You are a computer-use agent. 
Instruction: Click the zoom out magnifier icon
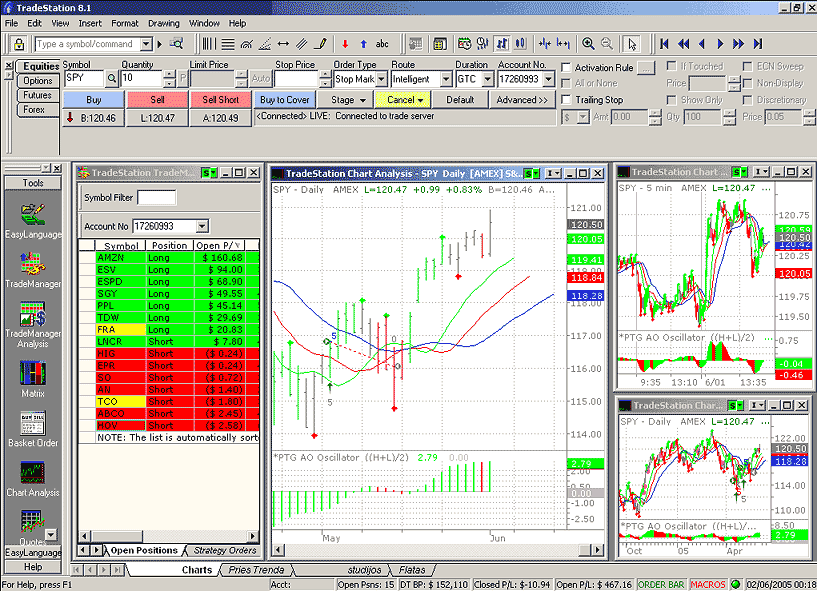[606, 44]
